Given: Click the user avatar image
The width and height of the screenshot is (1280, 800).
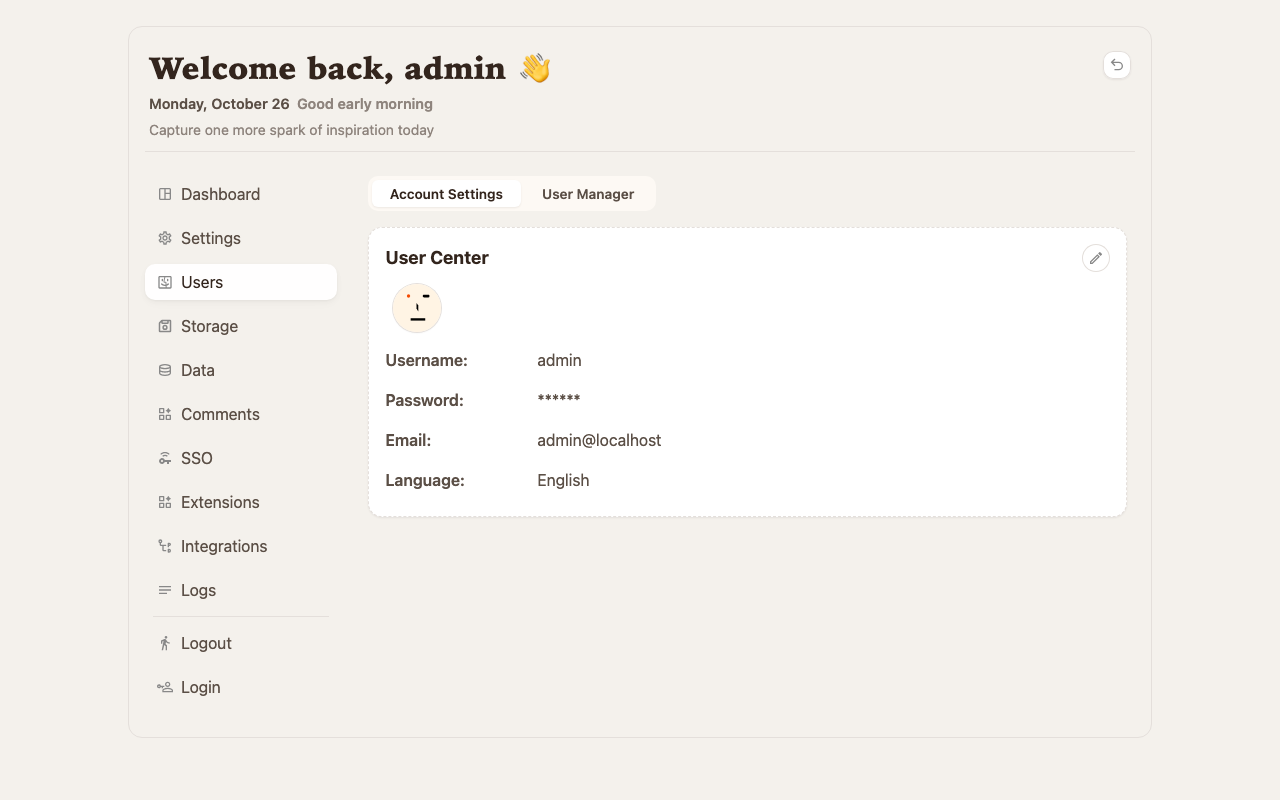Looking at the screenshot, I should [x=417, y=308].
